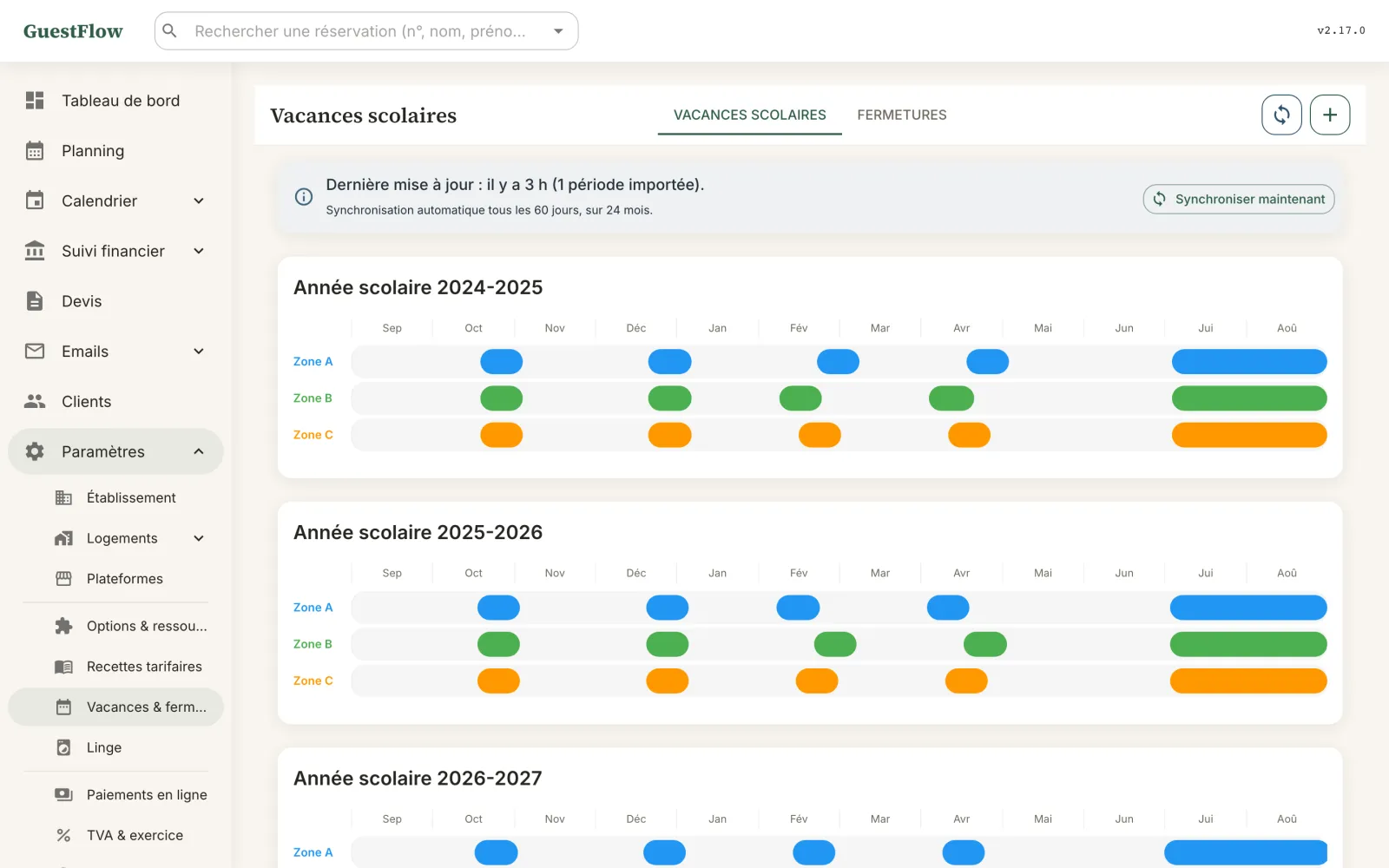Screen dimensions: 1389x868
Task: Expand the Logements submenu chevron
Action: (x=199, y=538)
